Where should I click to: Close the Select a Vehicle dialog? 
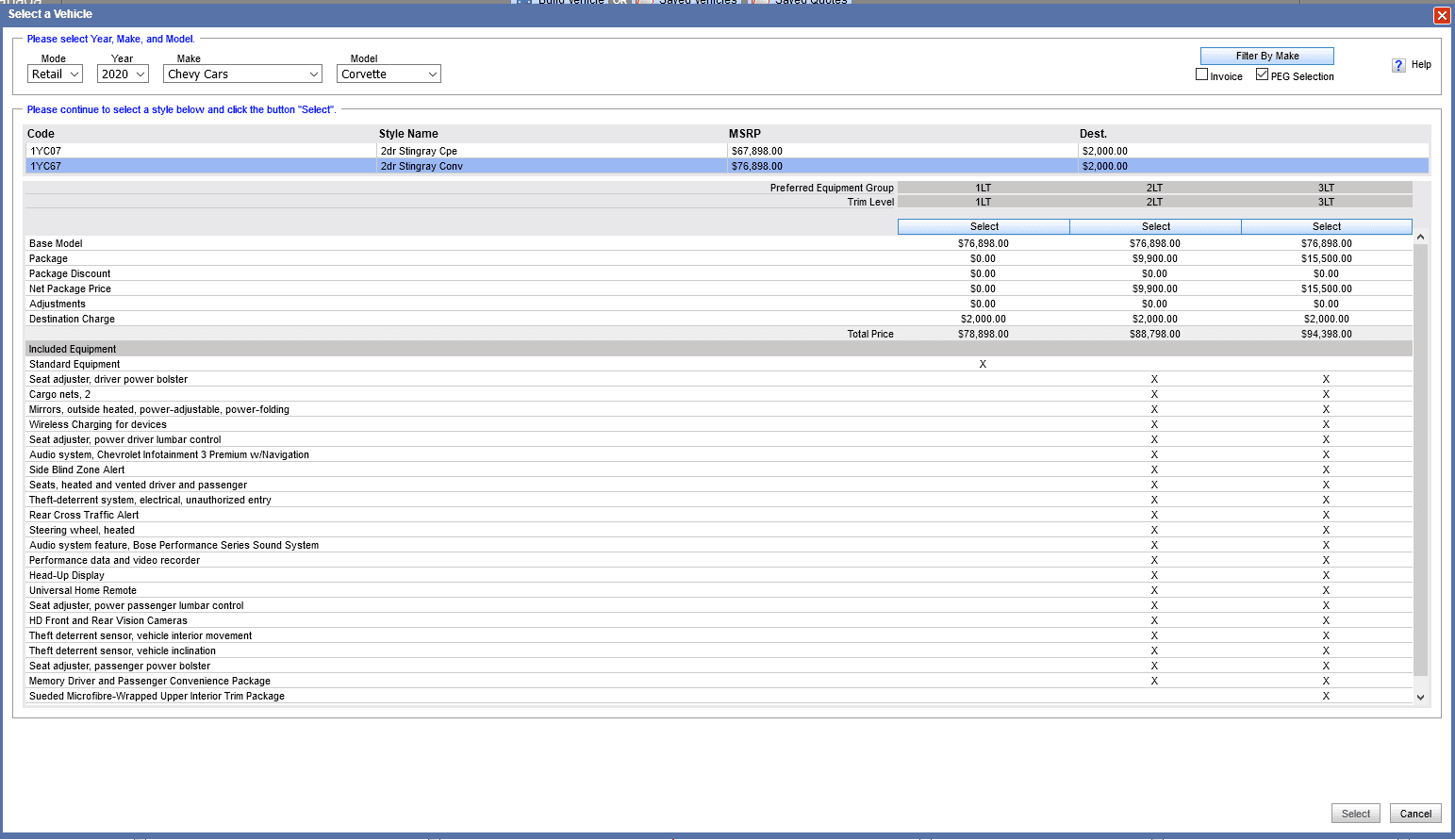click(1442, 15)
